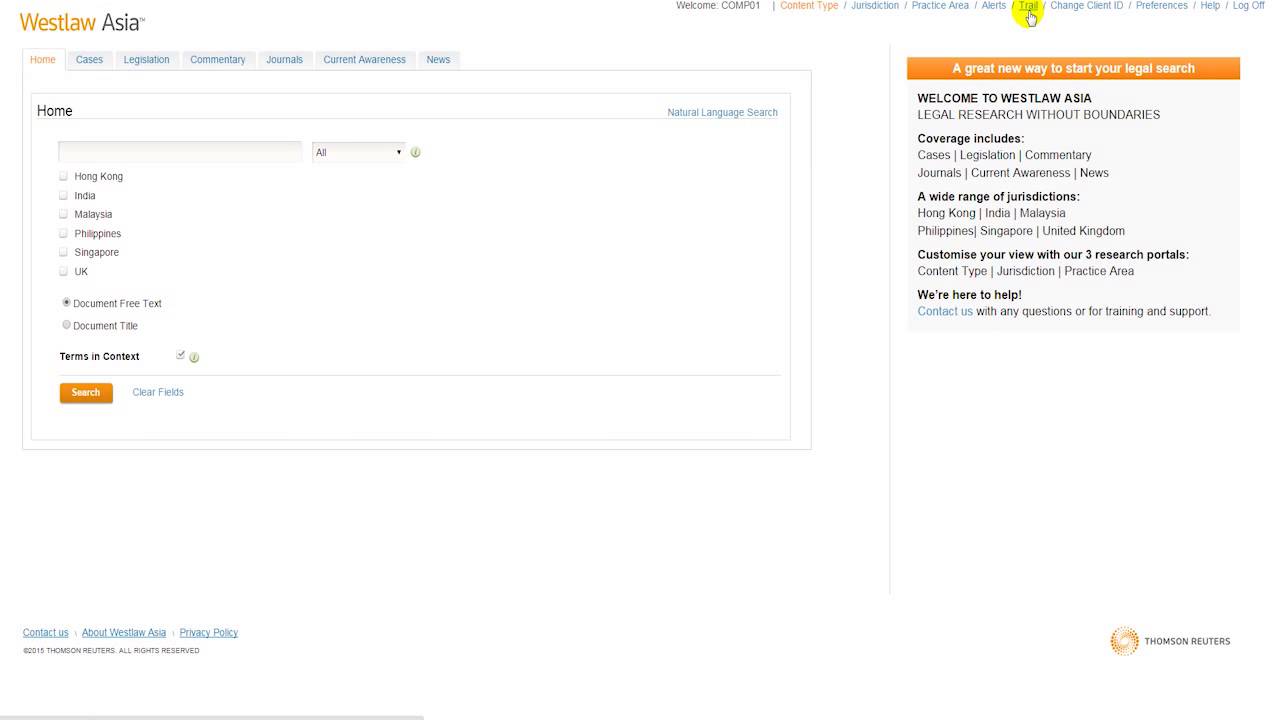
Task: Click the Thomson Reuters logo
Action: point(1170,641)
